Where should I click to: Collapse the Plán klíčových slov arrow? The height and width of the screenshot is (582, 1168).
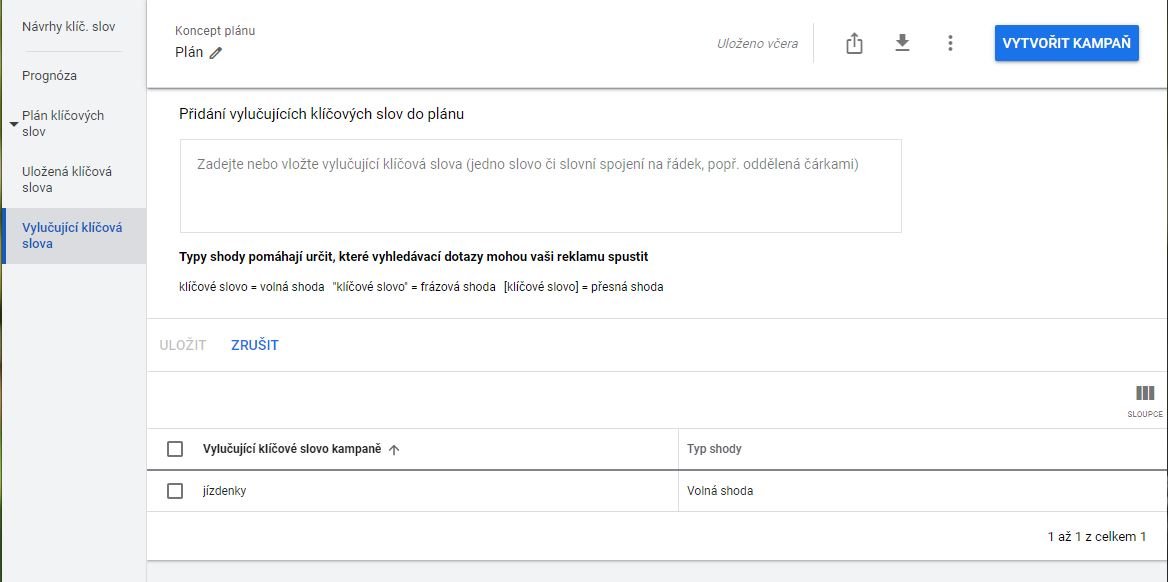(13, 124)
